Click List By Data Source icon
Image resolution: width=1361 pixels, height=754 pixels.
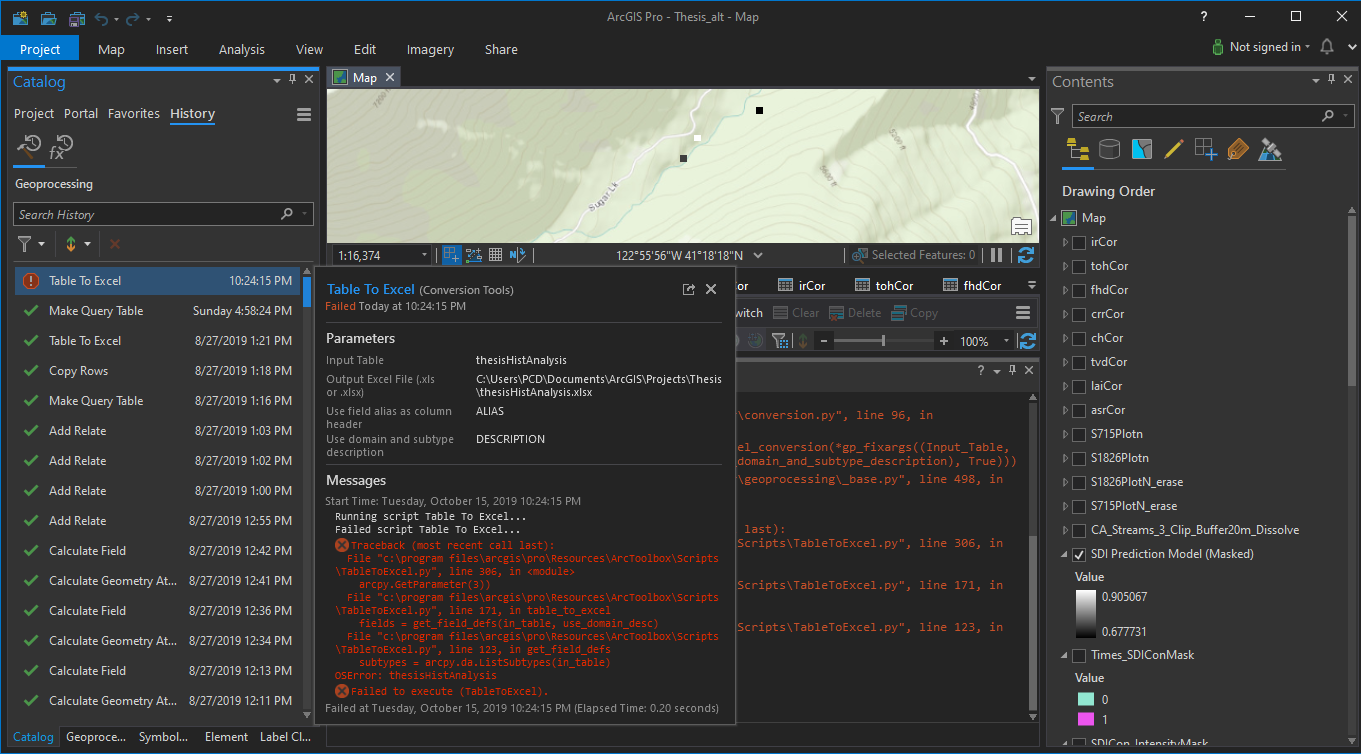tap(1109, 150)
